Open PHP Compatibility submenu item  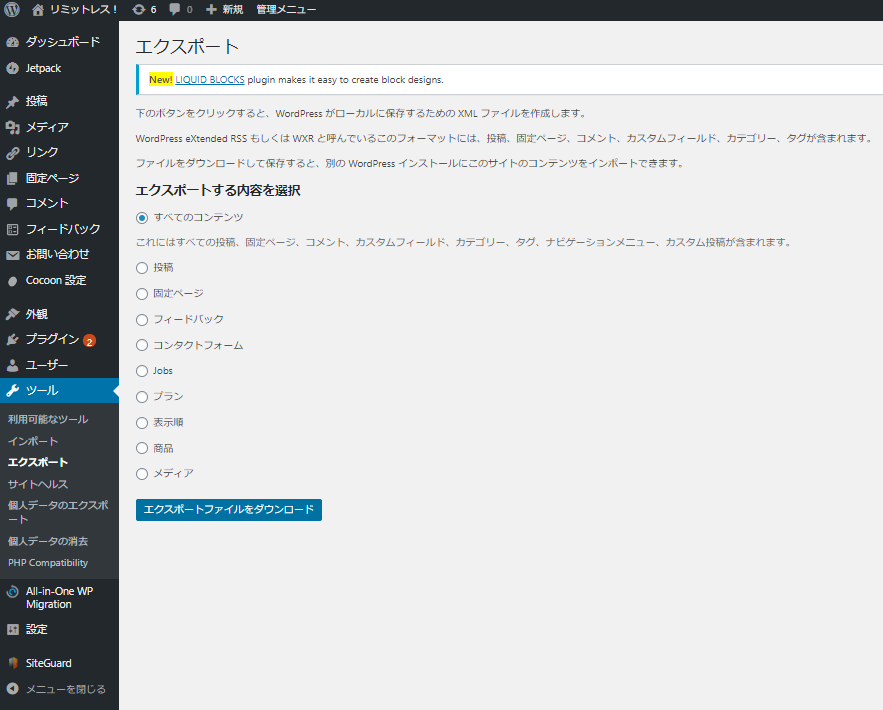pyautogui.click(x=48, y=562)
